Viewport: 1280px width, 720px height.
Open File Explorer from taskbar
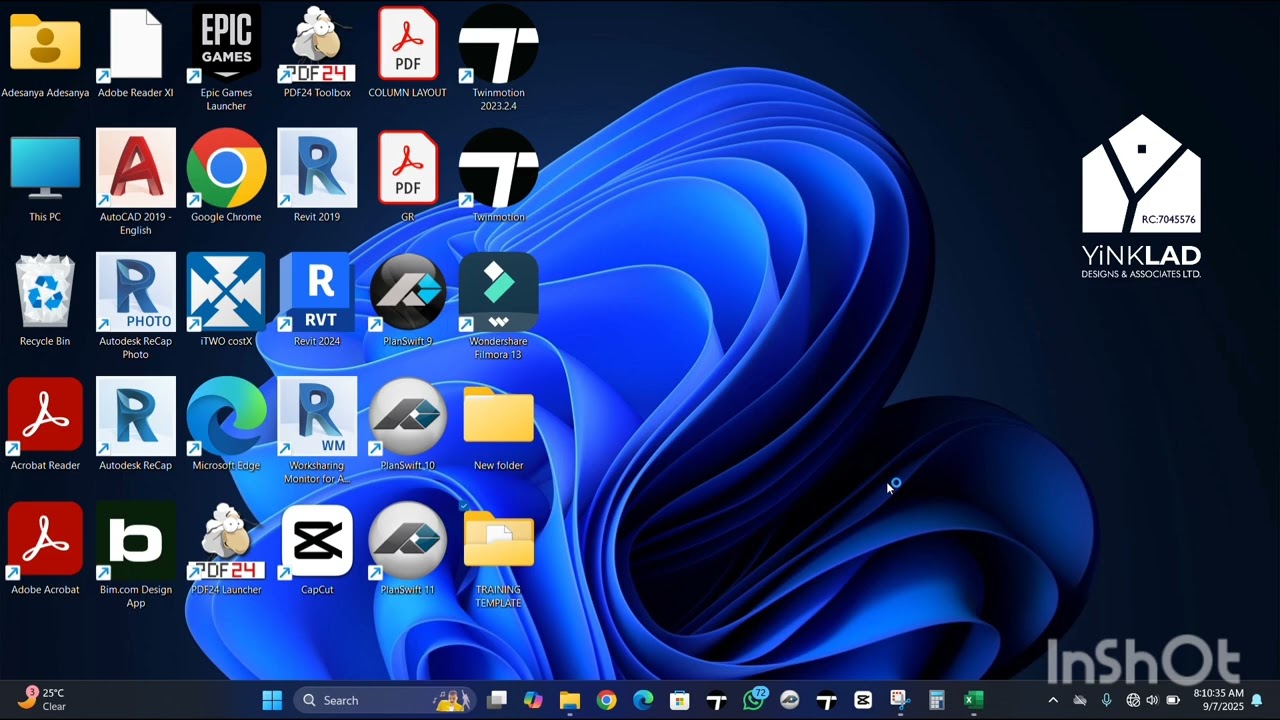coord(569,700)
